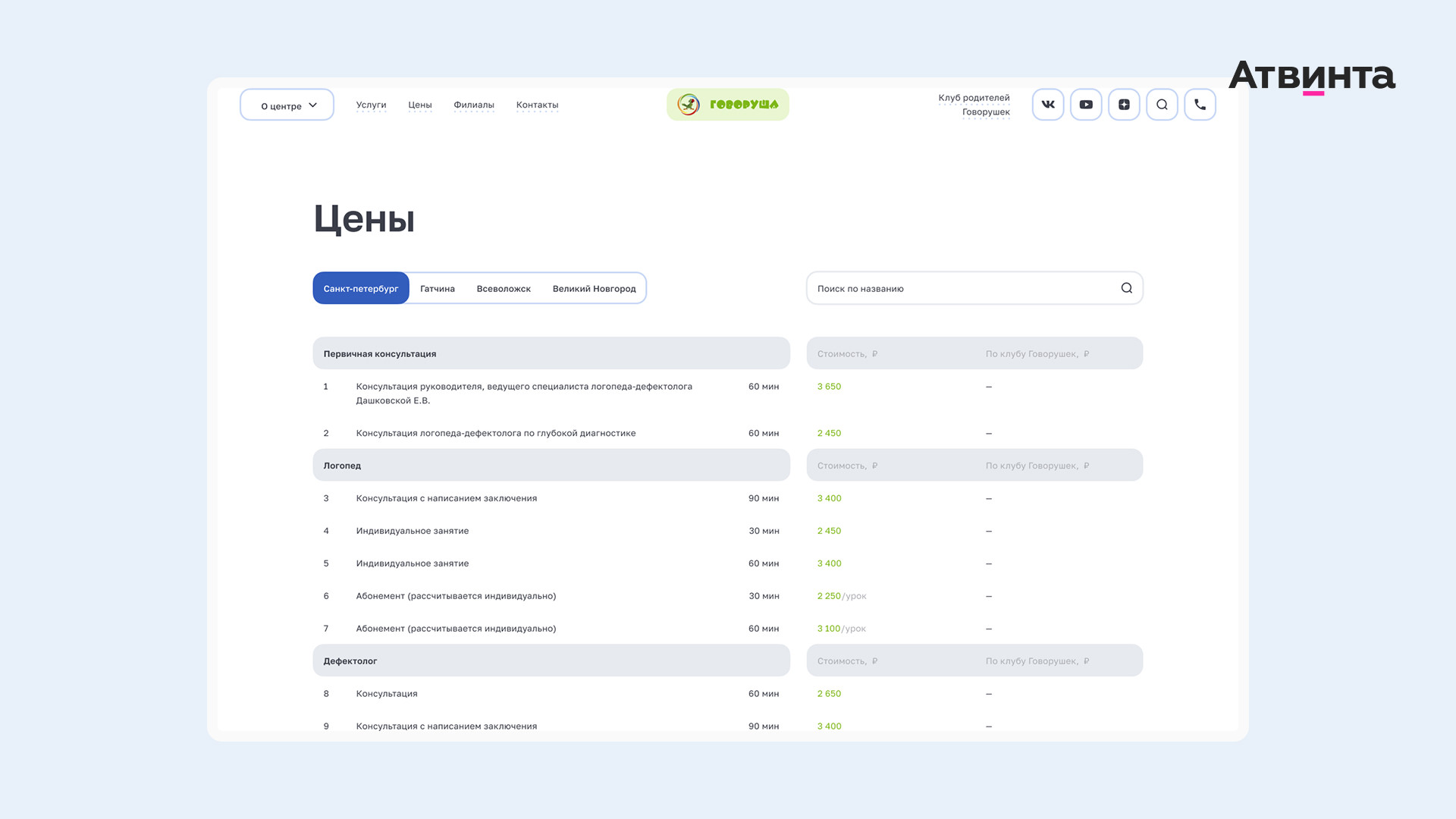The width and height of the screenshot is (1456, 819).
Task: Expand the О центре dropdown
Action: coord(287,105)
